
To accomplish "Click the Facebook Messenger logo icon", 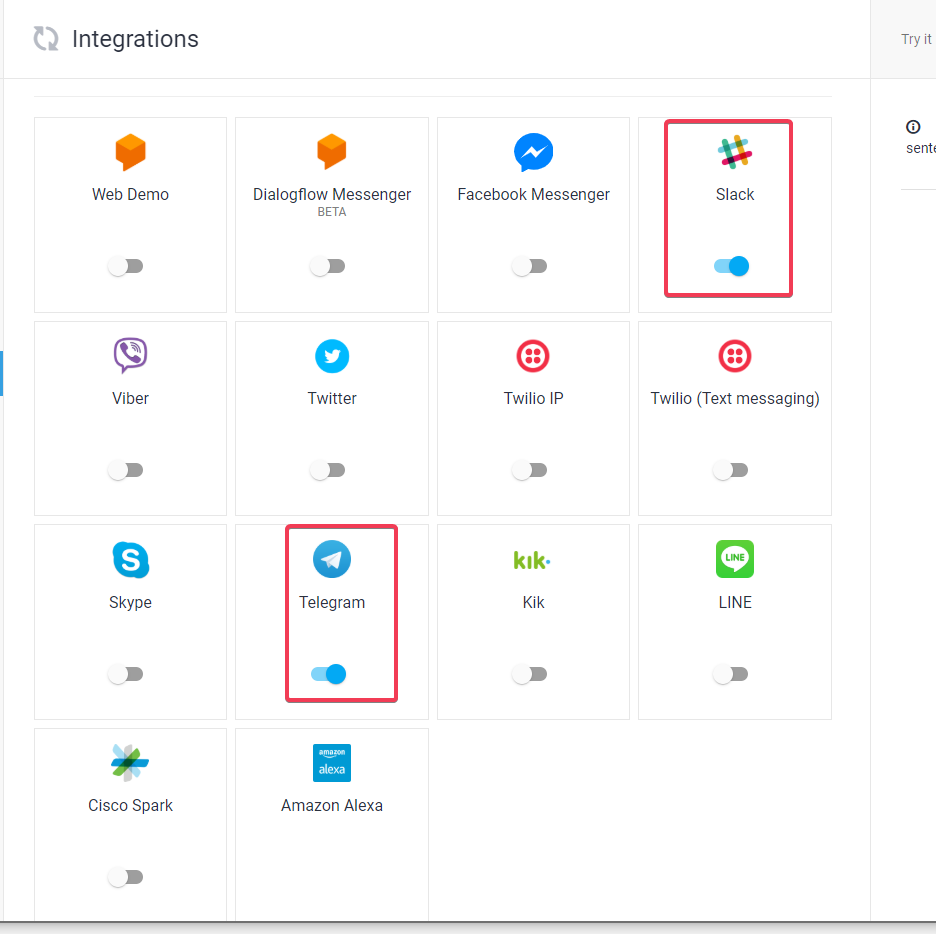I will [534, 152].
